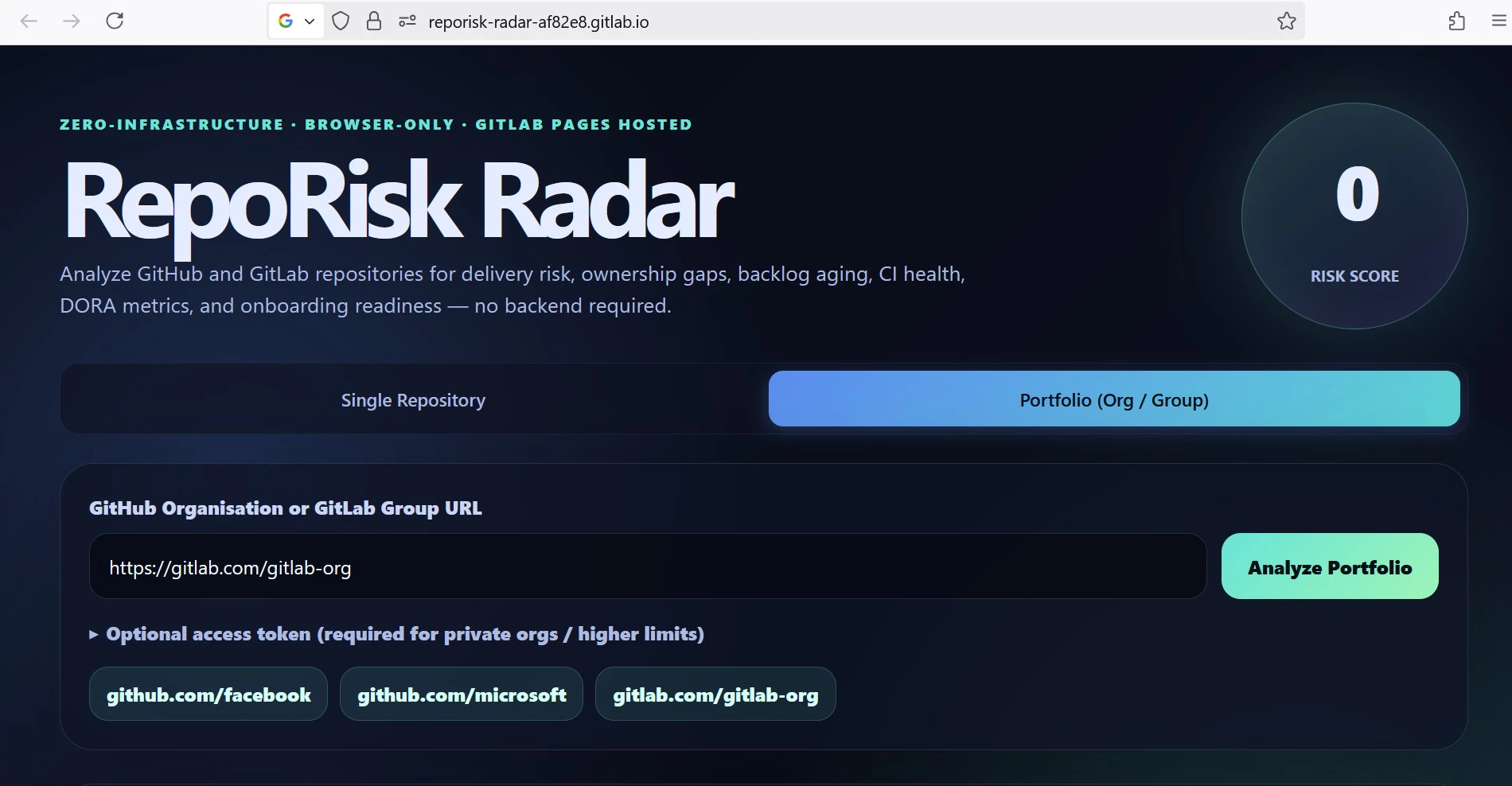Click the 'GitHub Organisation or GitLab Group URL' label
This screenshot has width=1512, height=786.
pos(286,508)
